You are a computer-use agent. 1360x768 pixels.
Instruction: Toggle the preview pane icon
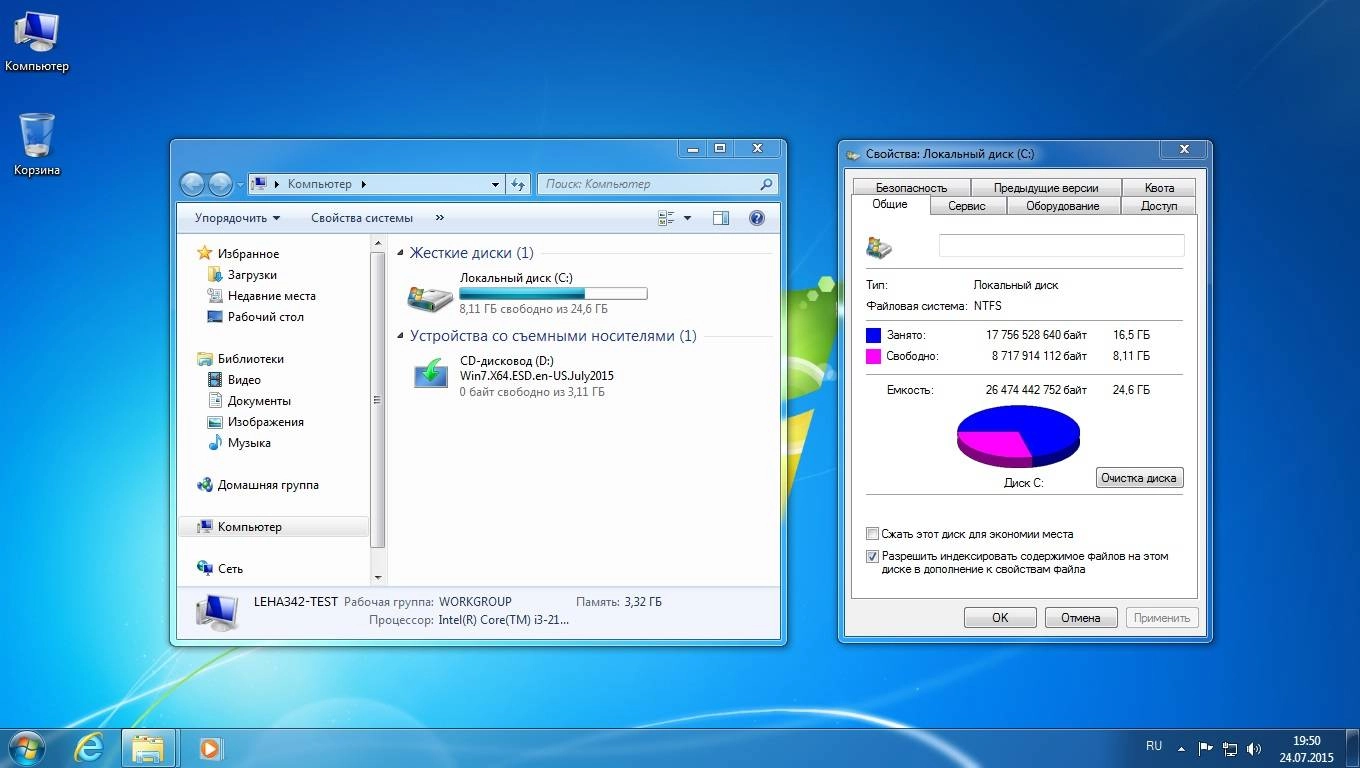pyautogui.click(x=721, y=218)
